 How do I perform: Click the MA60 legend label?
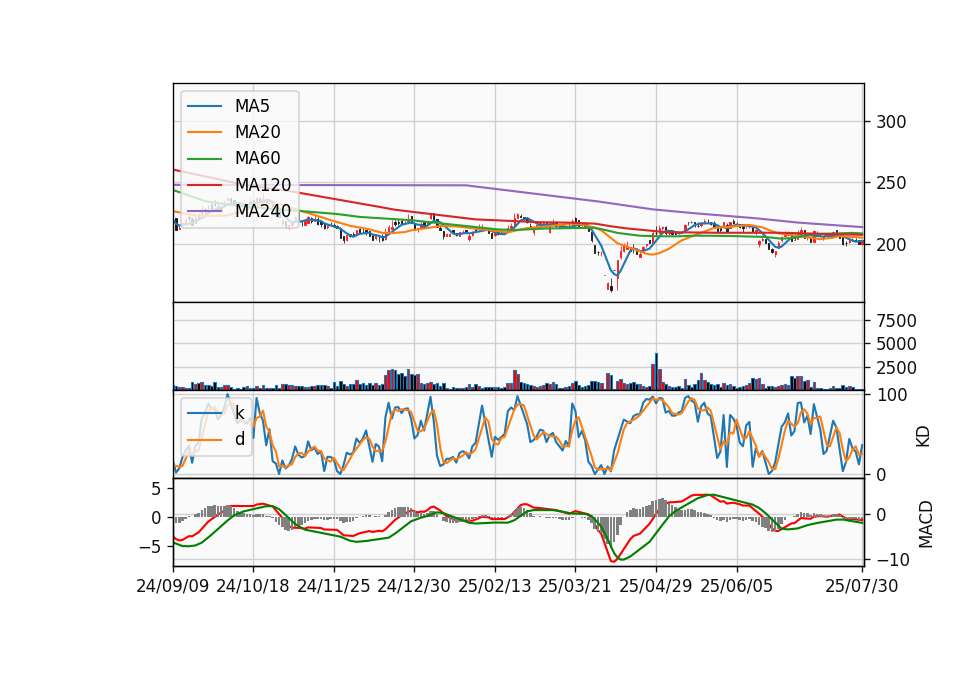tap(257, 159)
